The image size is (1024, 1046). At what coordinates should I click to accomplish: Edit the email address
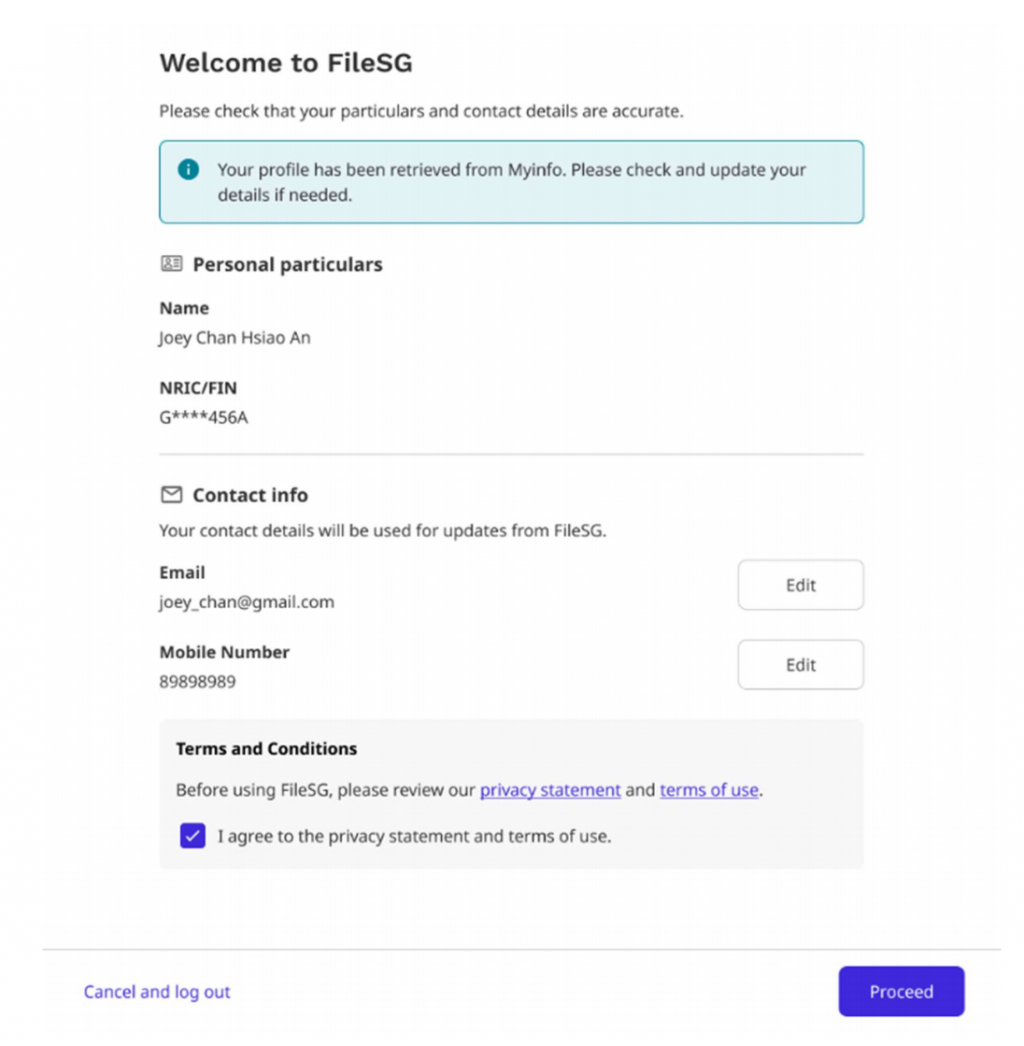click(800, 585)
